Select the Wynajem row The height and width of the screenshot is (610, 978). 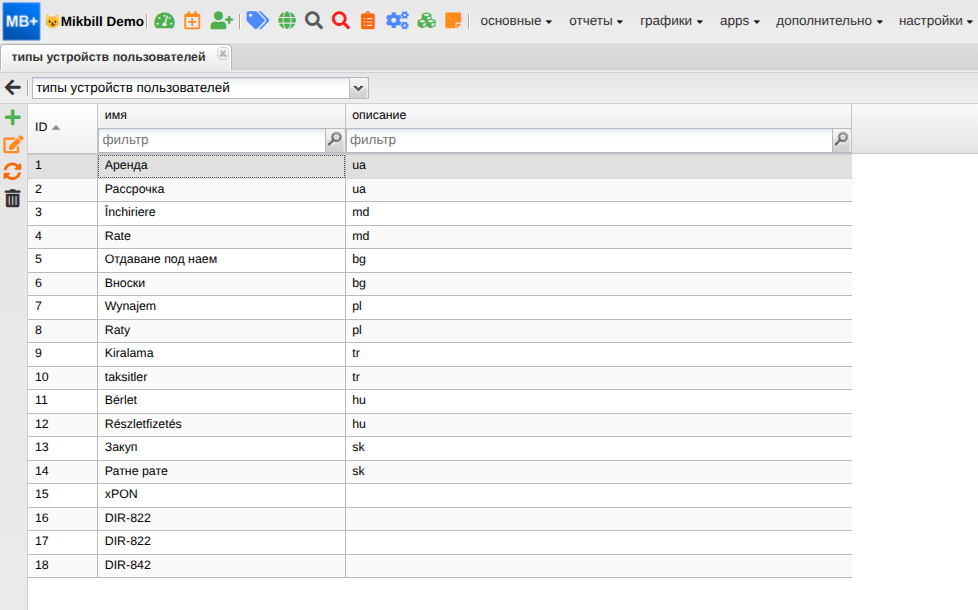pyautogui.click(x=440, y=306)
